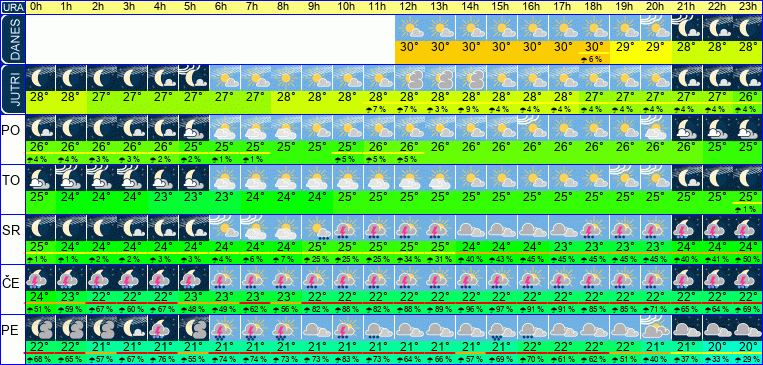Click the DANES 18h 30° temperature cell
This screenshot has width=763, height=365.
click(x=595, y=47)
